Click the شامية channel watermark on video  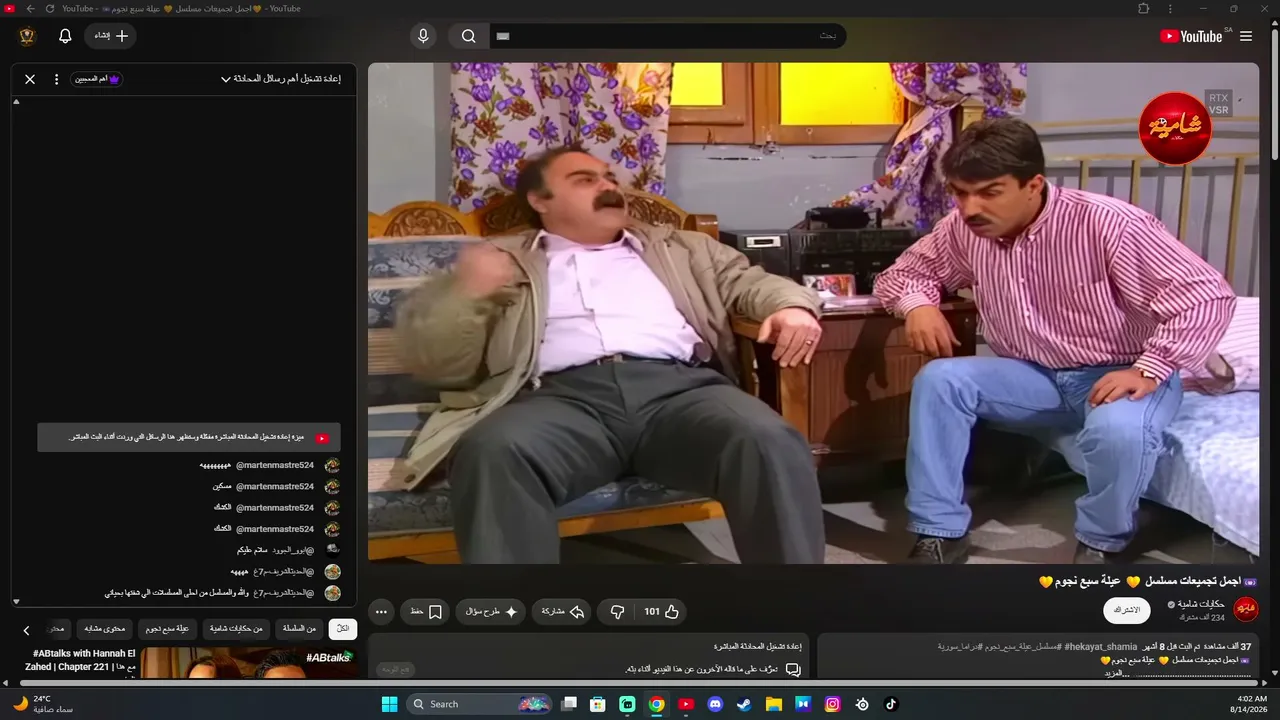pyautogui.click(x=1175, y=128)
